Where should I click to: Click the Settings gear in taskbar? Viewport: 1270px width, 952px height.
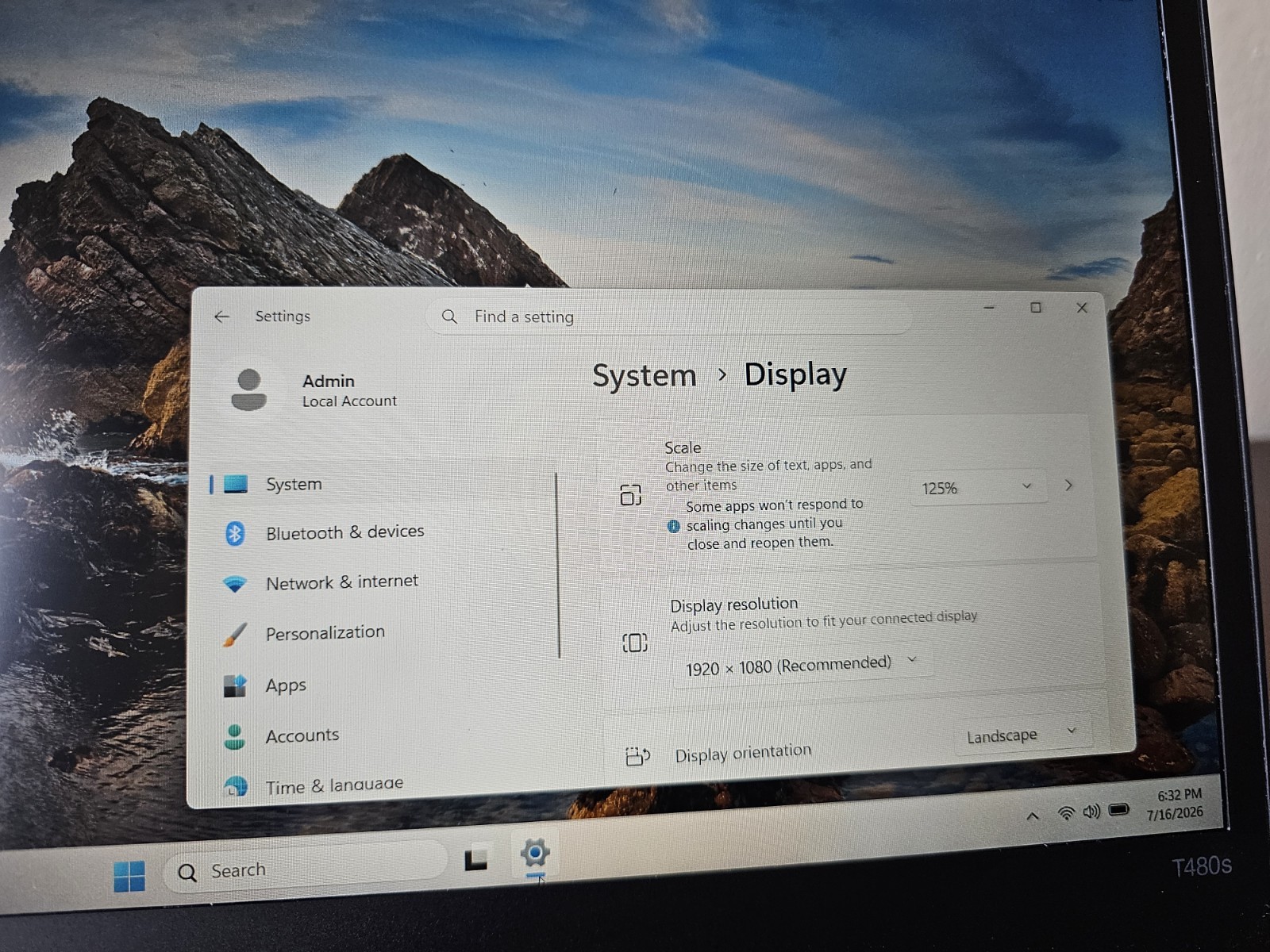[535, 854]
